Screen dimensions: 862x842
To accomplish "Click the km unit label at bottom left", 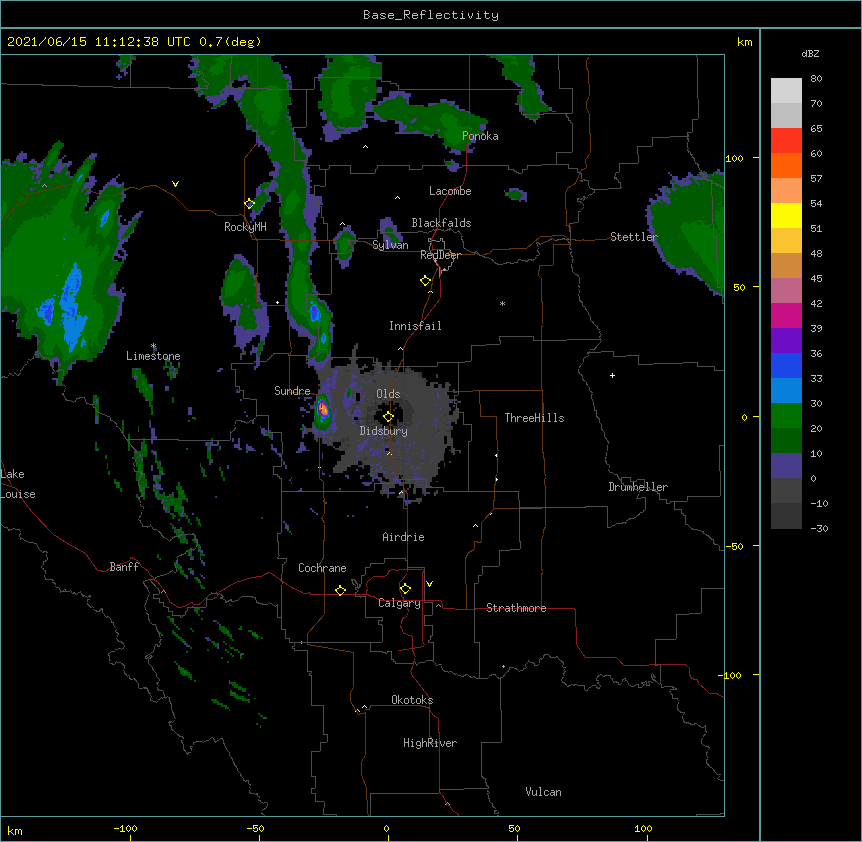I will coord(15,830).
